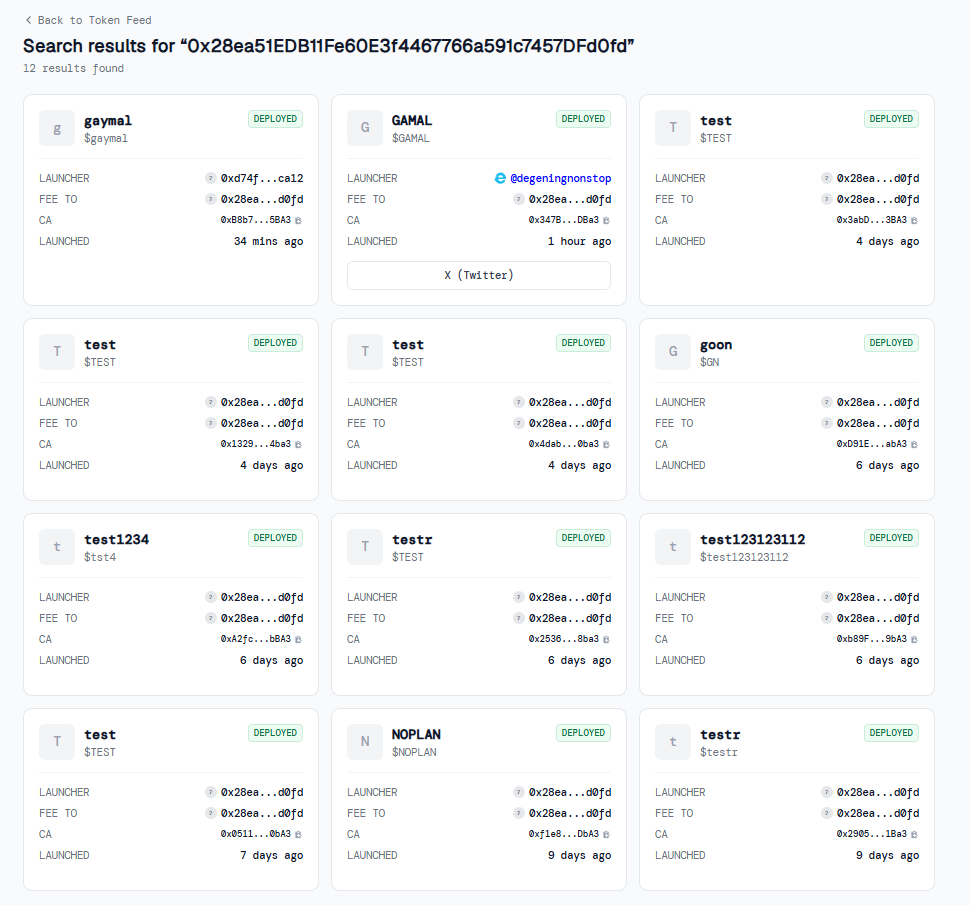970x905 pixels.
Task: Copy test123123112 contract address 0xb89F...9bA3
Action: 914,639
